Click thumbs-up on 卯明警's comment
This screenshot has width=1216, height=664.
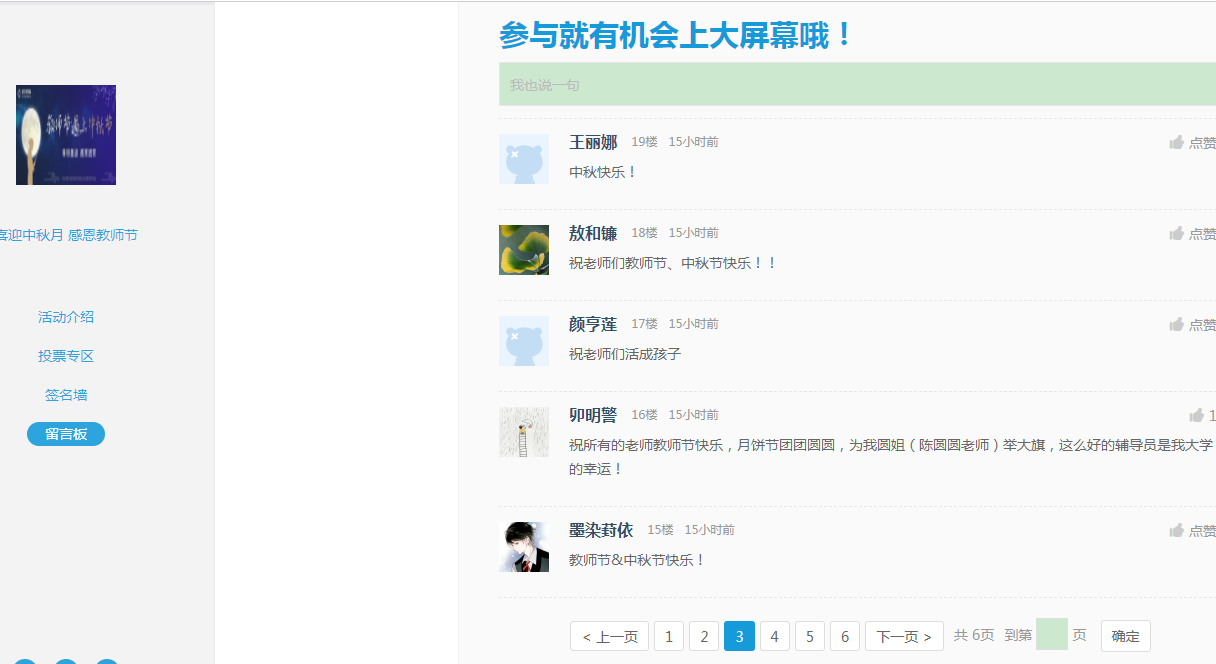click(1197, 416)
